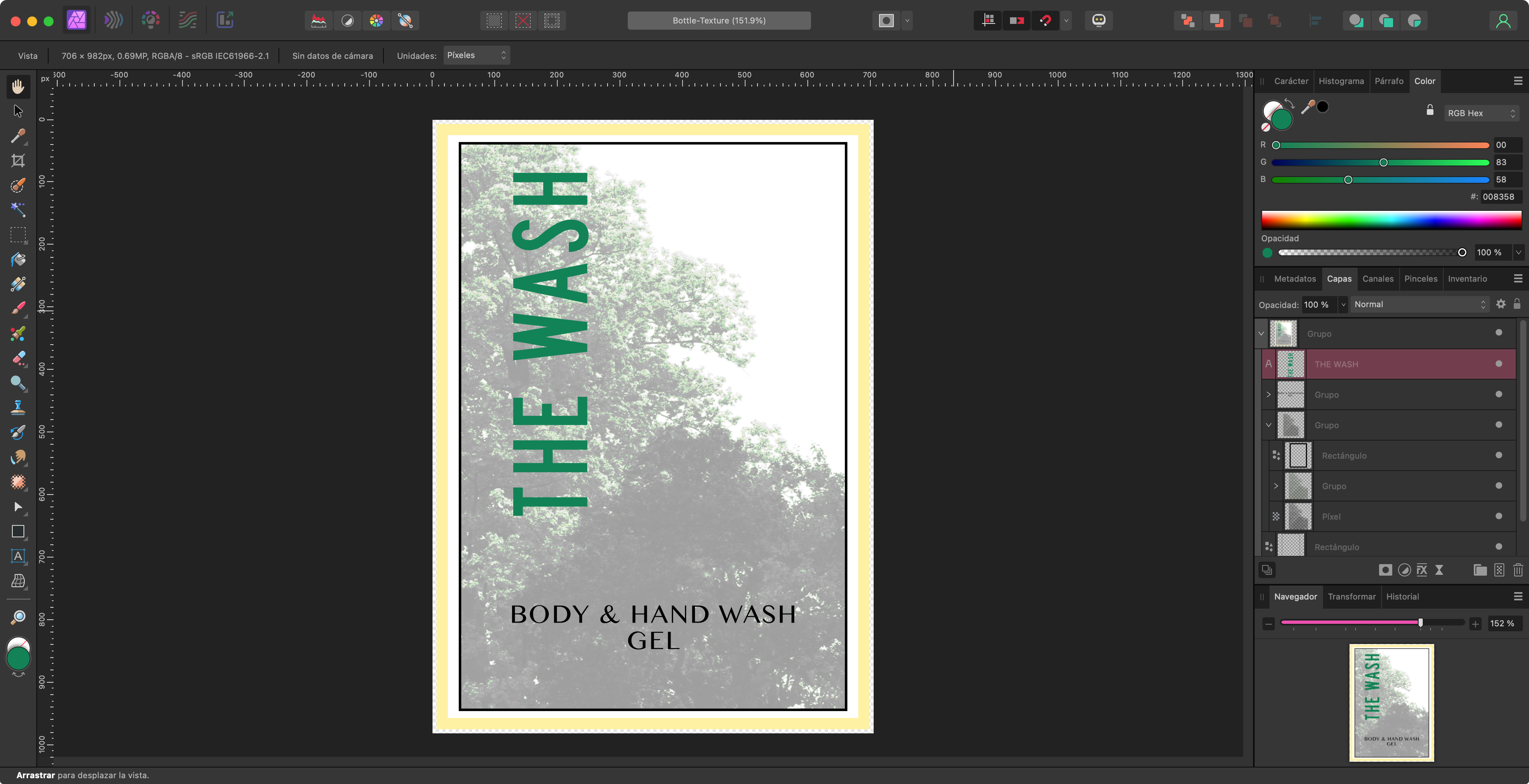This screenshot has height=784, width=1529.
Task: Select the Flood Fill tool
Action: pyautogui.click(x=18, y=259)
